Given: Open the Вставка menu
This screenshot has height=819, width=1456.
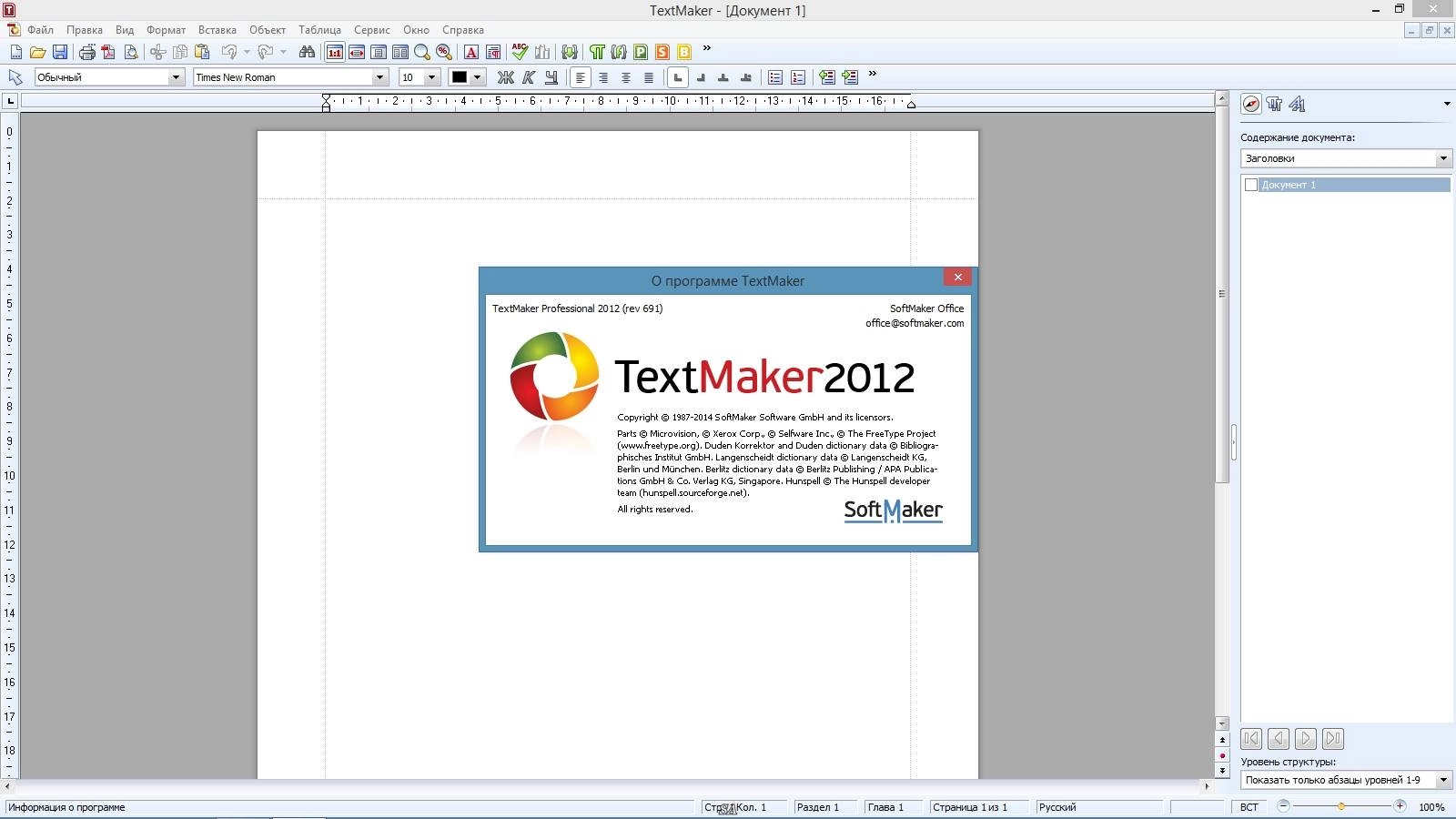Looking at the screenshot, I should click(x=217, y=30).
